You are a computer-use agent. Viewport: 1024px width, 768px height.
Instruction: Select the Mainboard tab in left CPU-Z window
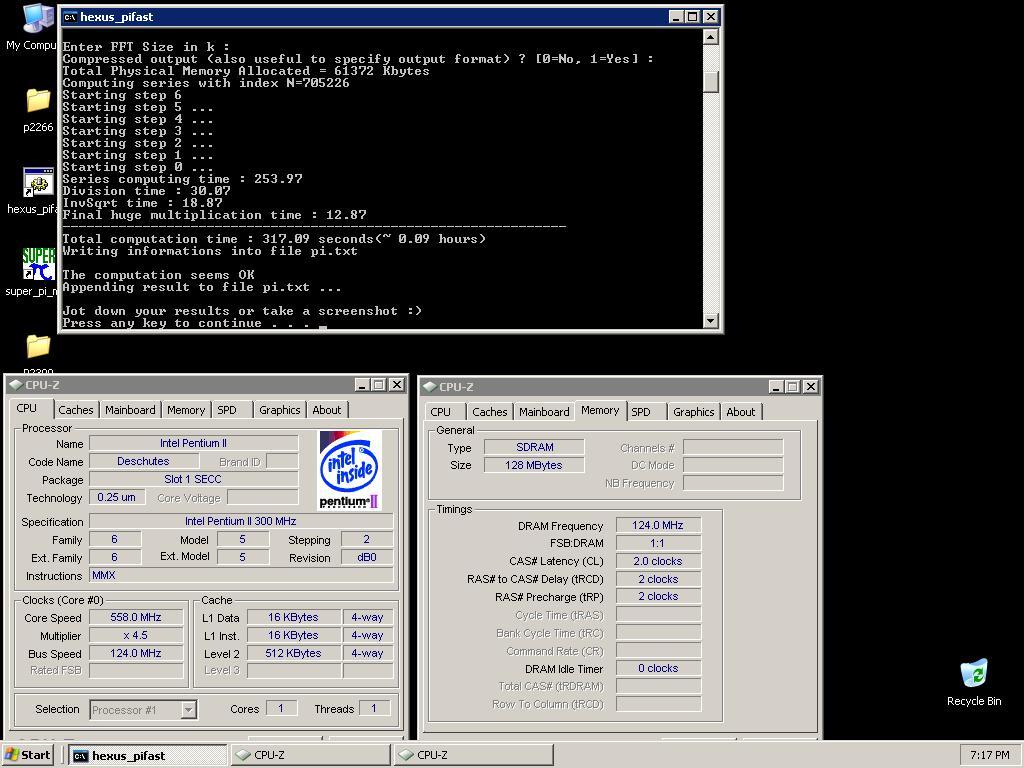pos(130,410)
